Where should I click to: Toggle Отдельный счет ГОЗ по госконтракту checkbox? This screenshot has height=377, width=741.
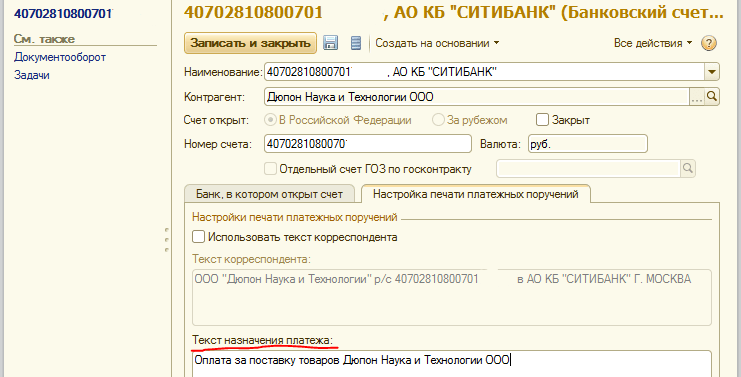(x=270, y=169)
